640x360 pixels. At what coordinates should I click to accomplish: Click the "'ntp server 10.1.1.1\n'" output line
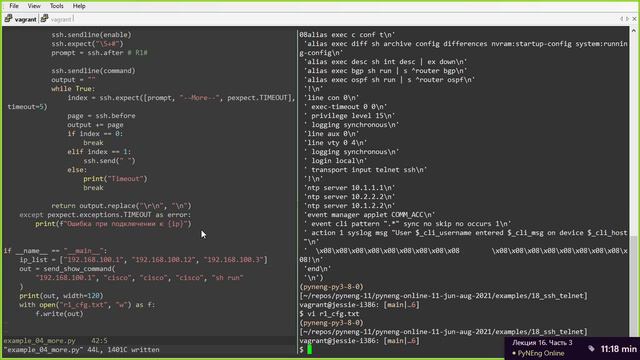[x=349, y=188]
